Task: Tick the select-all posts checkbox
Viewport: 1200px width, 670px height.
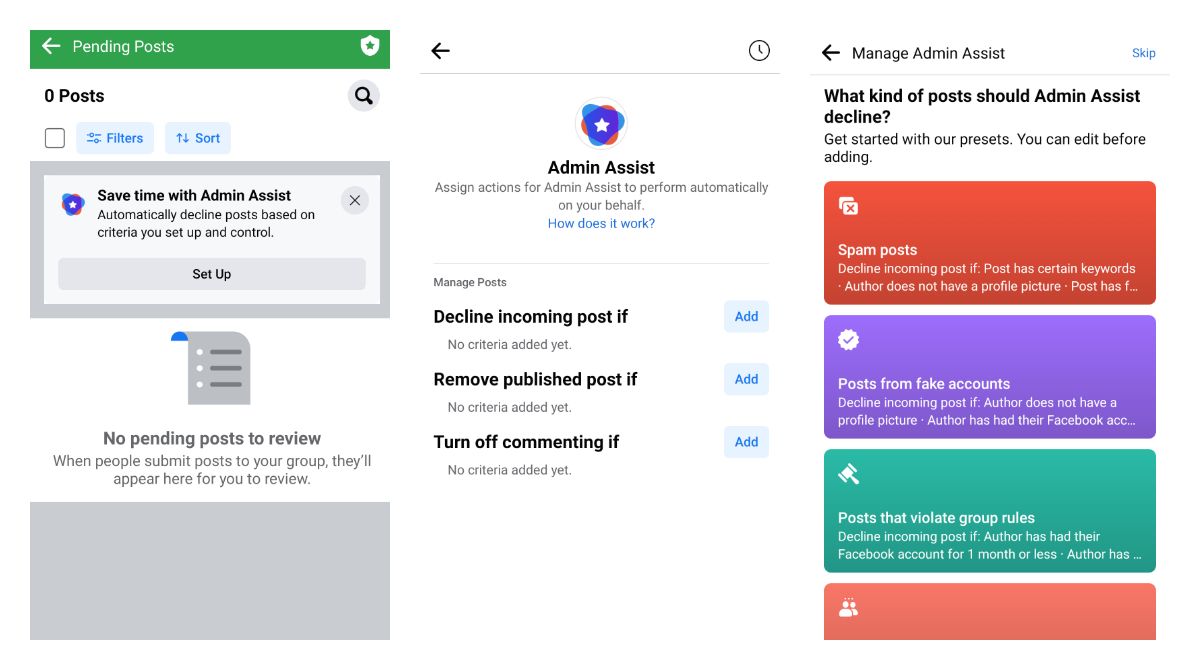Action: pos(55,138)
